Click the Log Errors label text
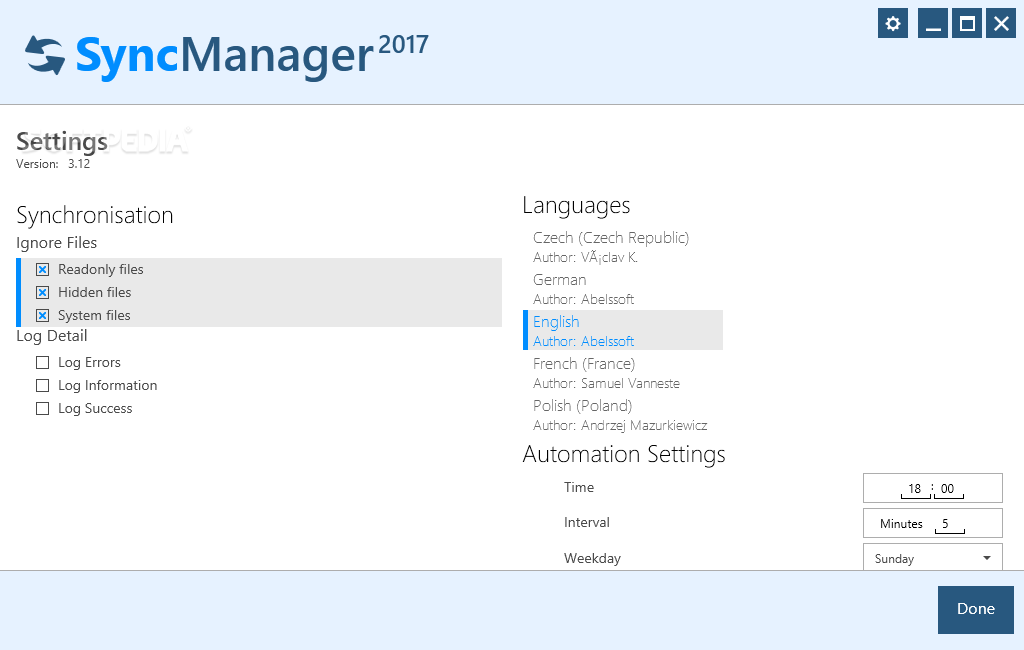This screenshot has width=1024, height=650. [89, 363]
